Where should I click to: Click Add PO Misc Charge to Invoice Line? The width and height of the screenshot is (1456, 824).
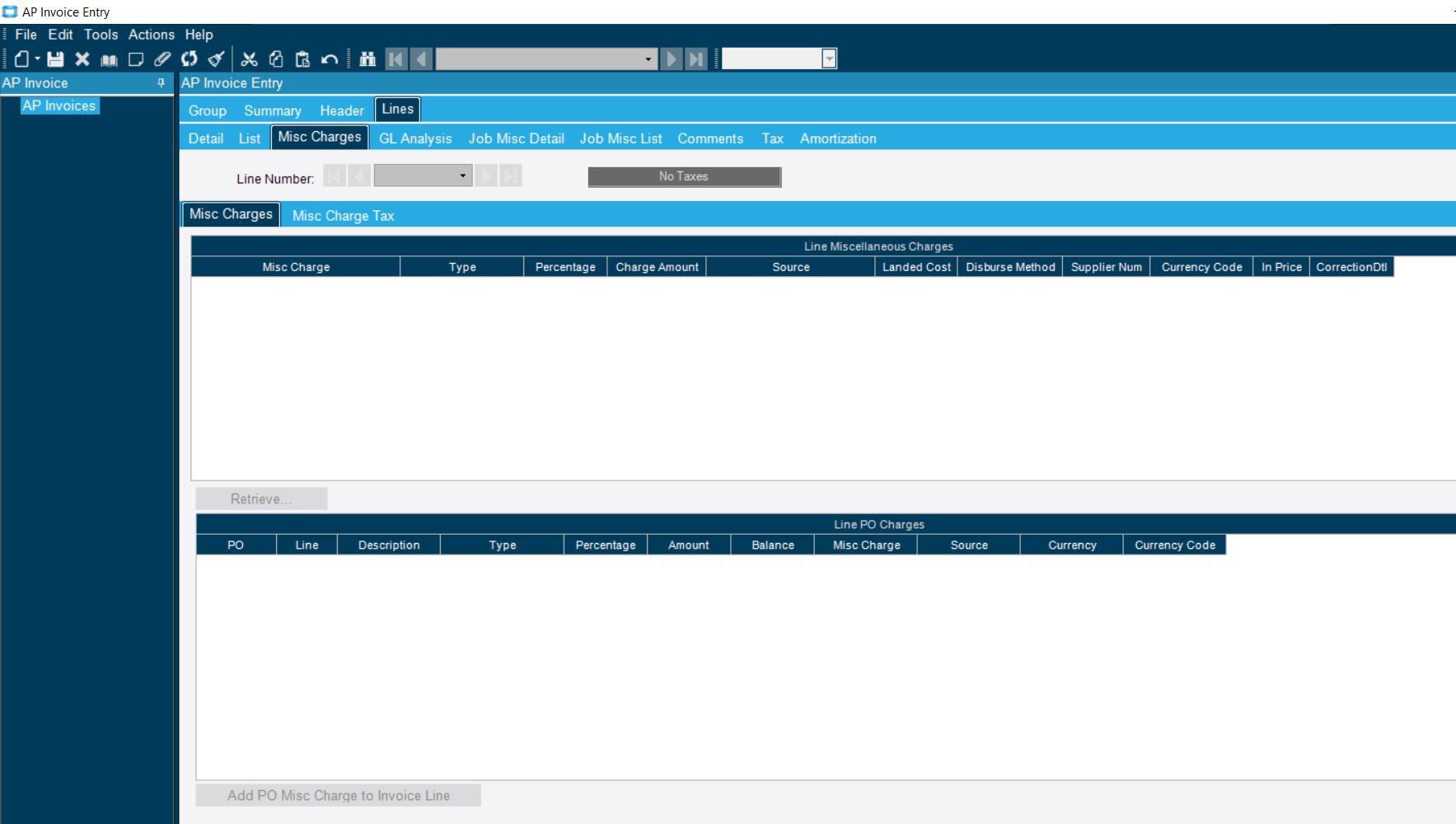coord(338,795)
